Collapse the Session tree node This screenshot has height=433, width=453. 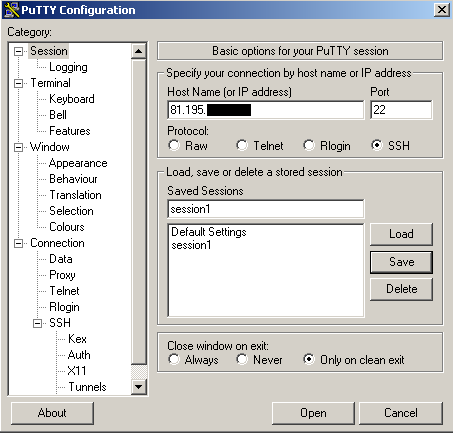point(18,51)
